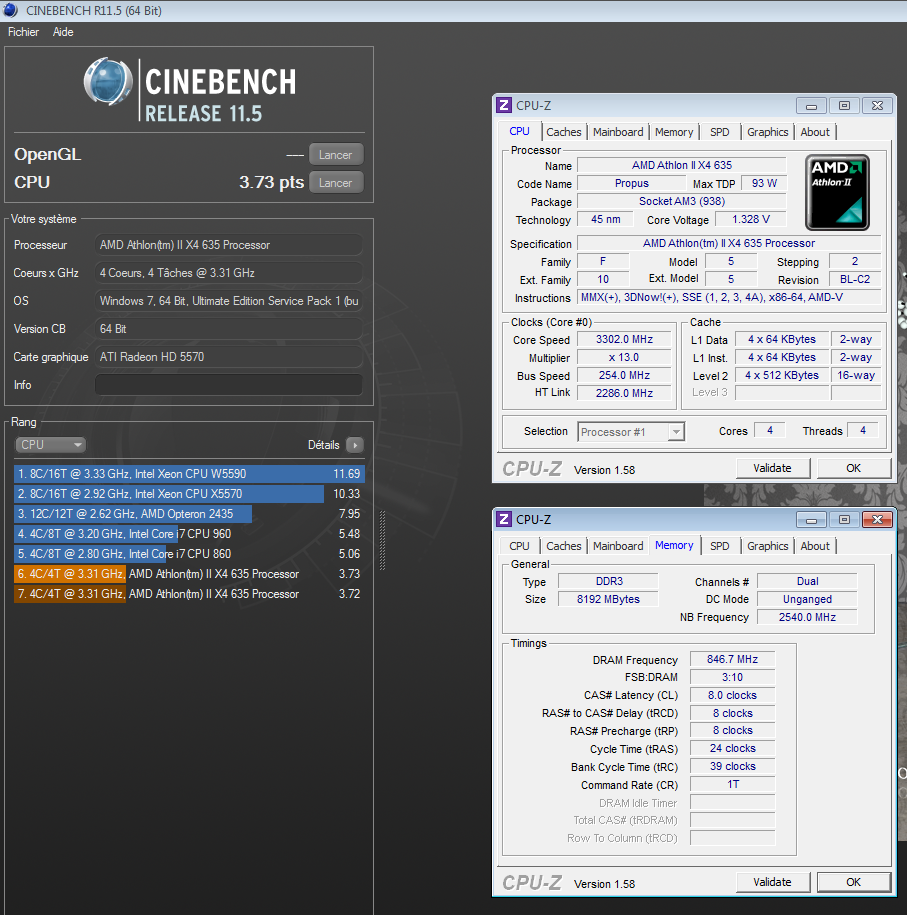Click the Bank Cycle Time value 39 clocks
This screenshot has height=915, width=907.
click(x=732, y=766)
